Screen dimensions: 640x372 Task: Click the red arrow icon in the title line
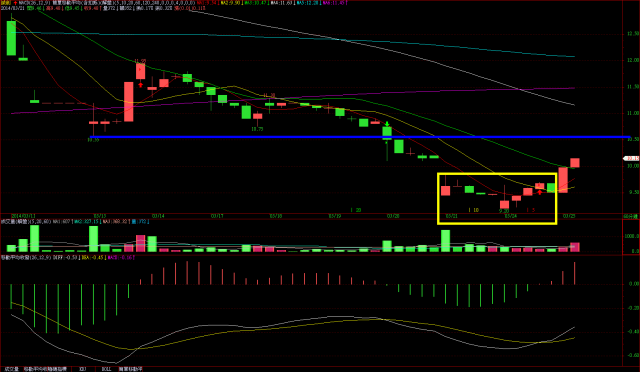[16, 3]
